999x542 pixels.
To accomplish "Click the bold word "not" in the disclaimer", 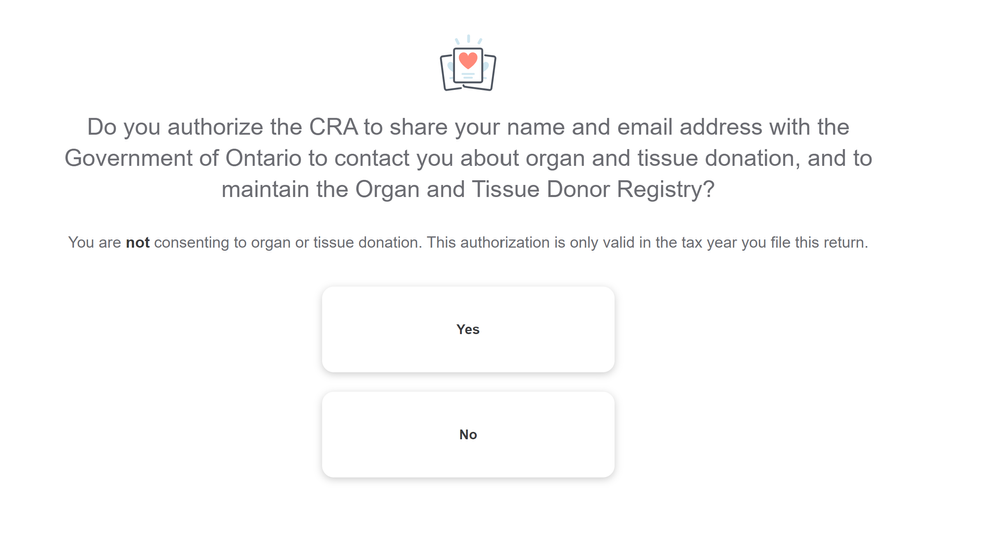I will tap(138, 243).
